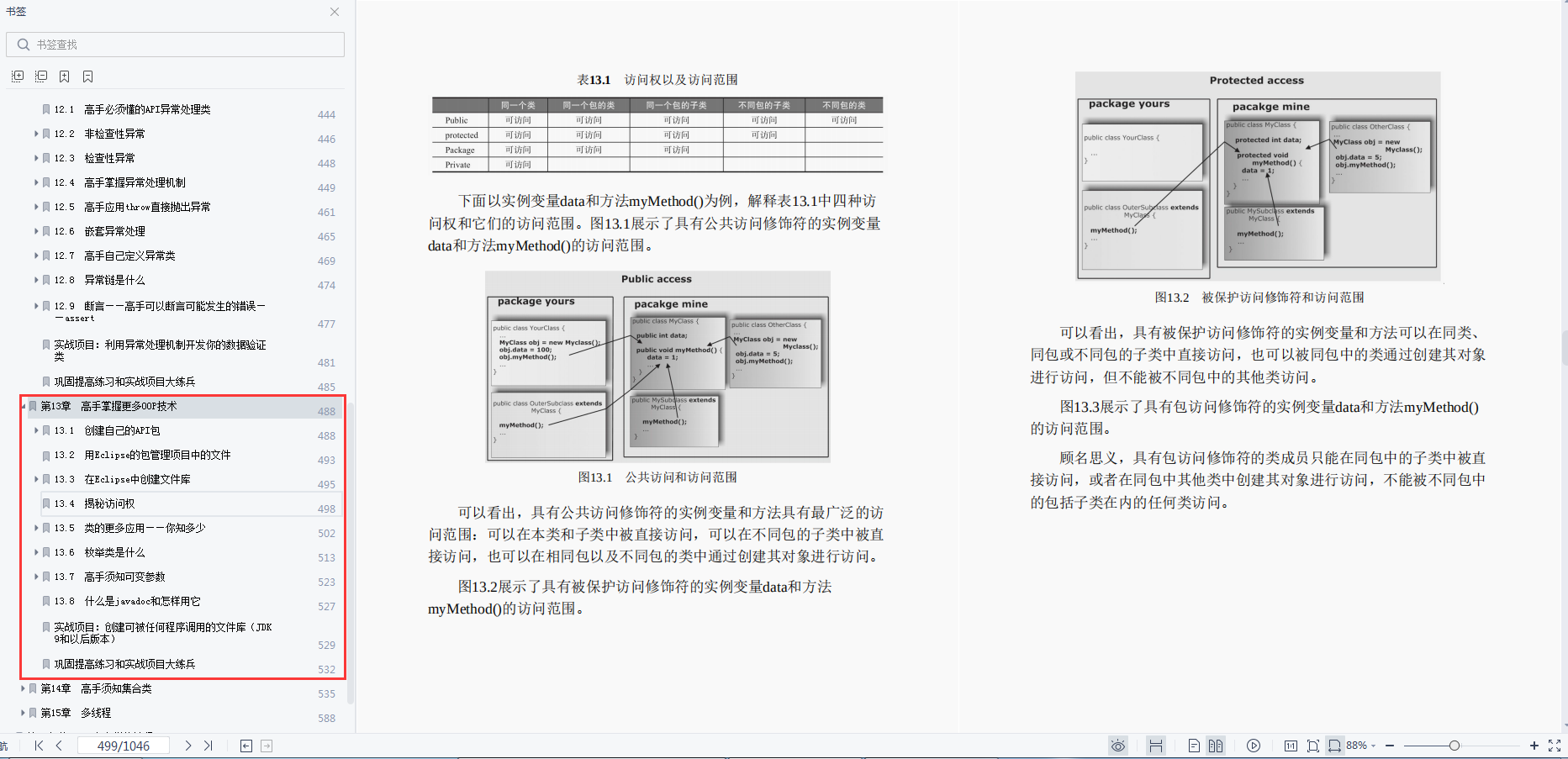
Task: Collapse chapter 第13章 bookmark
Action: click(23, 406)
